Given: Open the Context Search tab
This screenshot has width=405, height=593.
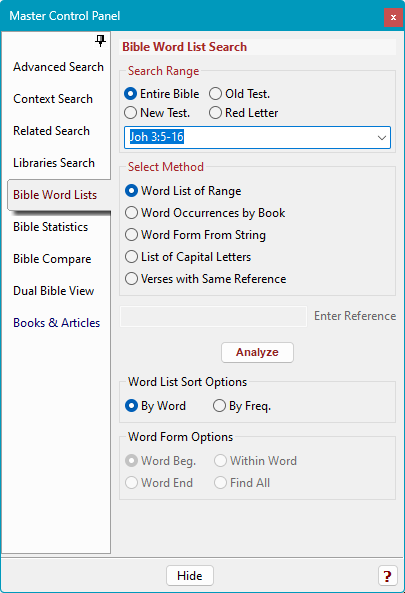Looking at the screenshot, I should [x=53, y=99].
